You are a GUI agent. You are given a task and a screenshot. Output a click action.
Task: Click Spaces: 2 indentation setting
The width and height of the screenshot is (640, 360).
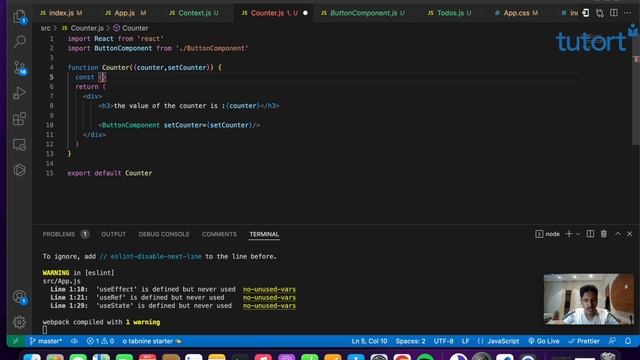tap(410, 341)
